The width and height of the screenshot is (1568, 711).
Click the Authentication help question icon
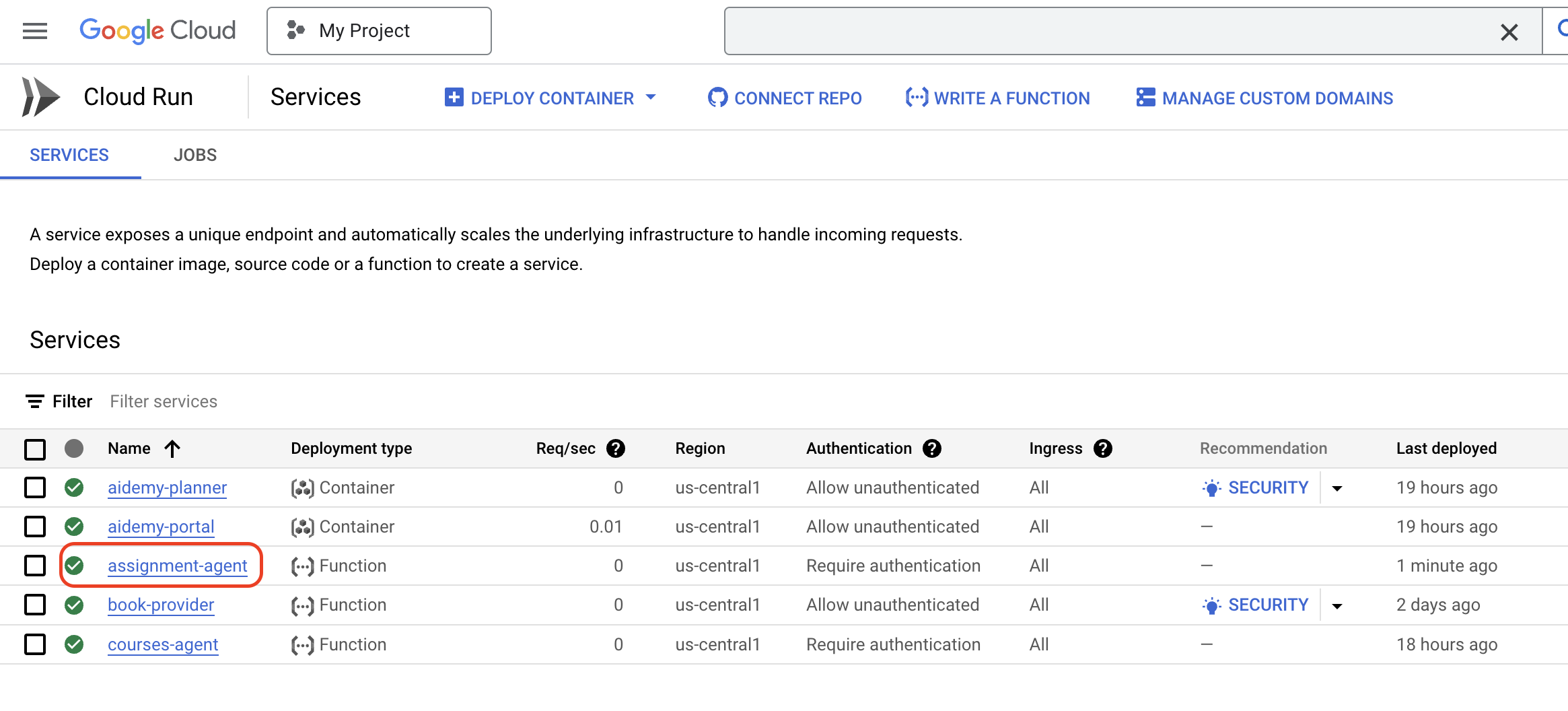(x=932, y=448)
